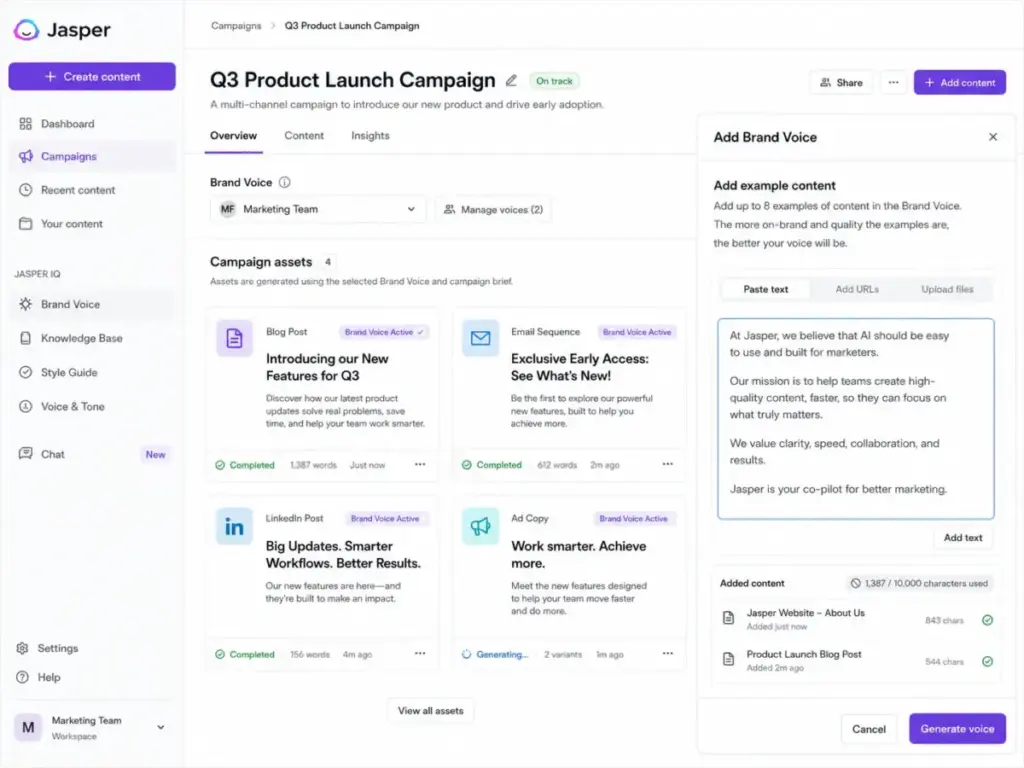Image resolution: width=1024 pixels, height=768 pixels.
Task: Click '1,387 / 10,000 characters used' counter
Action: [x=919, y=583]
